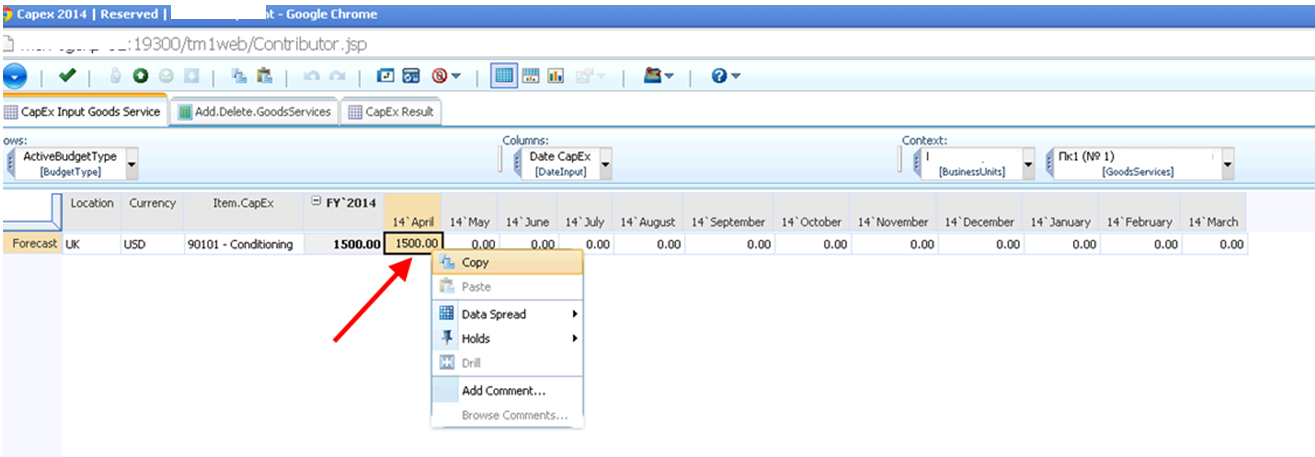Collapse the FY`2014 column group
1315x457 pixels.
tap(316, 201)
